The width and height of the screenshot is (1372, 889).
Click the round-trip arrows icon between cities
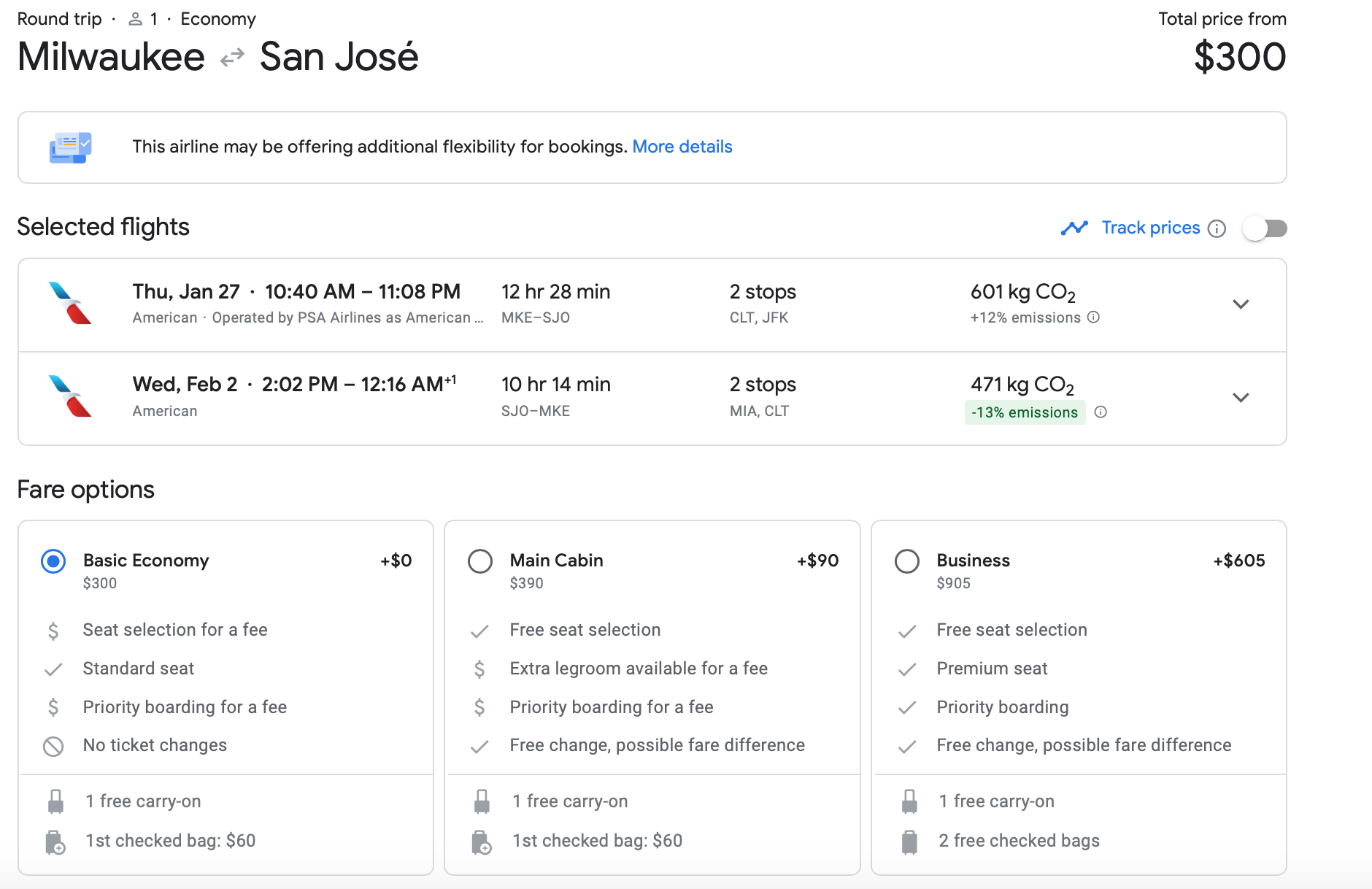click(x=232, y=58)
